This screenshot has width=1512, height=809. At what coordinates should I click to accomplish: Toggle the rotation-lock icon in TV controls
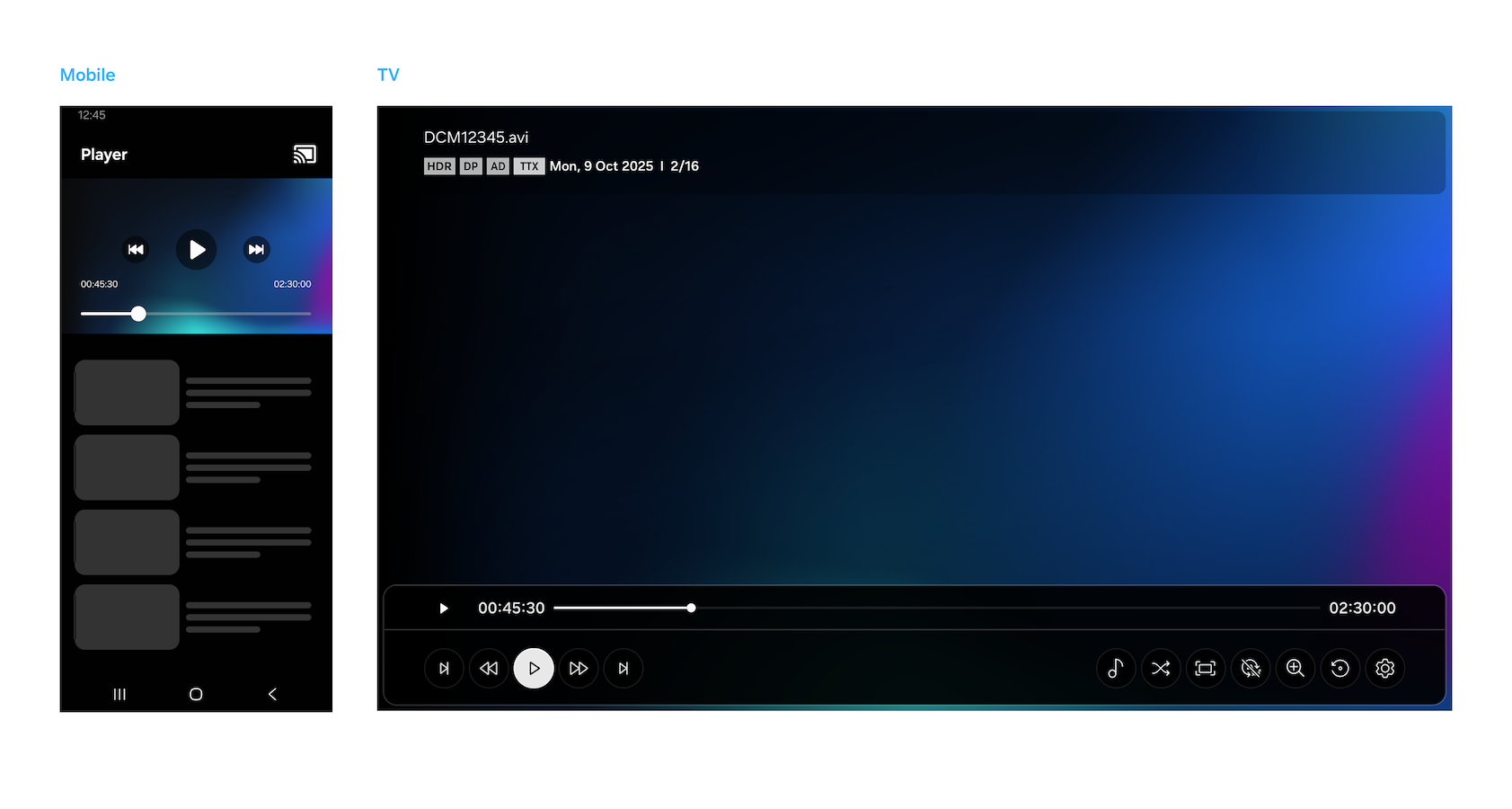click(x=1251, y=668)
